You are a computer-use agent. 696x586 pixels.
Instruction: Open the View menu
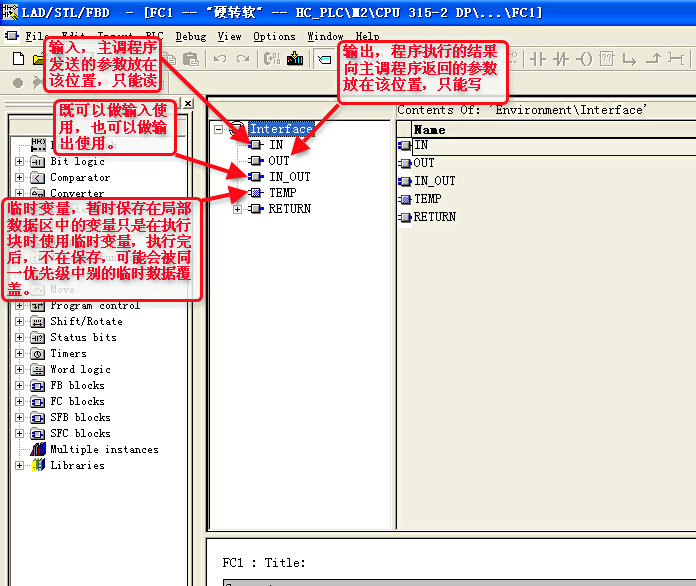tap(229, 36)
